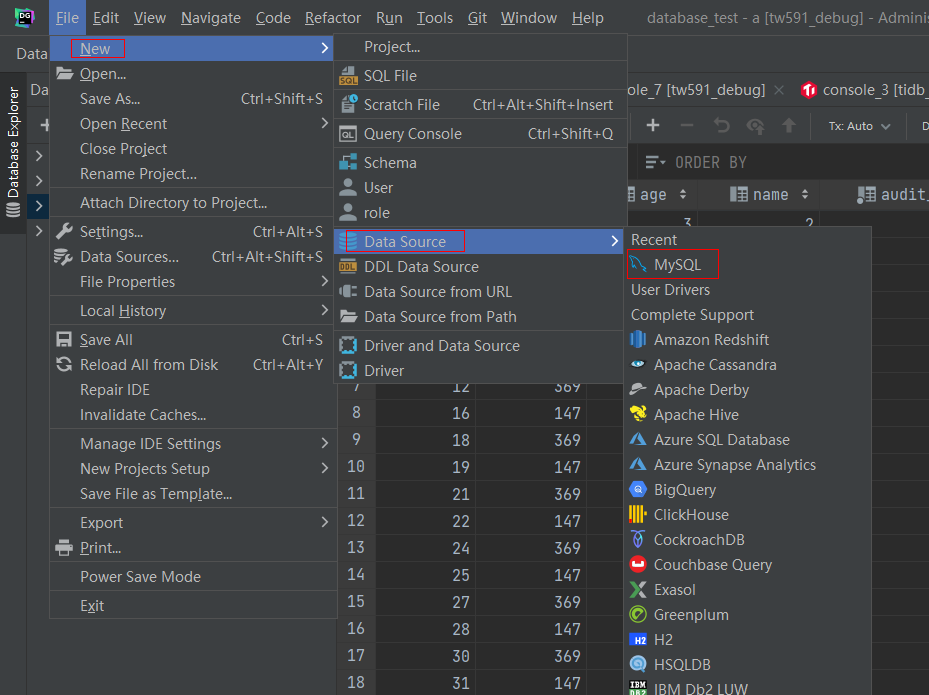Open the Navigate menu
Screen dimensions: 929x695
tap(211, 18)
